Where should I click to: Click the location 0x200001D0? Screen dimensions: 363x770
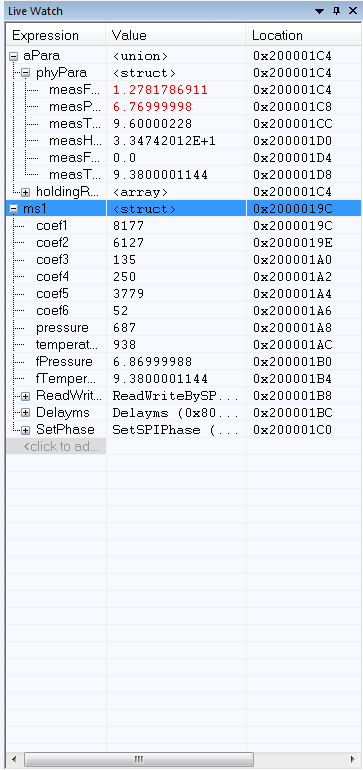coord(292,141)
